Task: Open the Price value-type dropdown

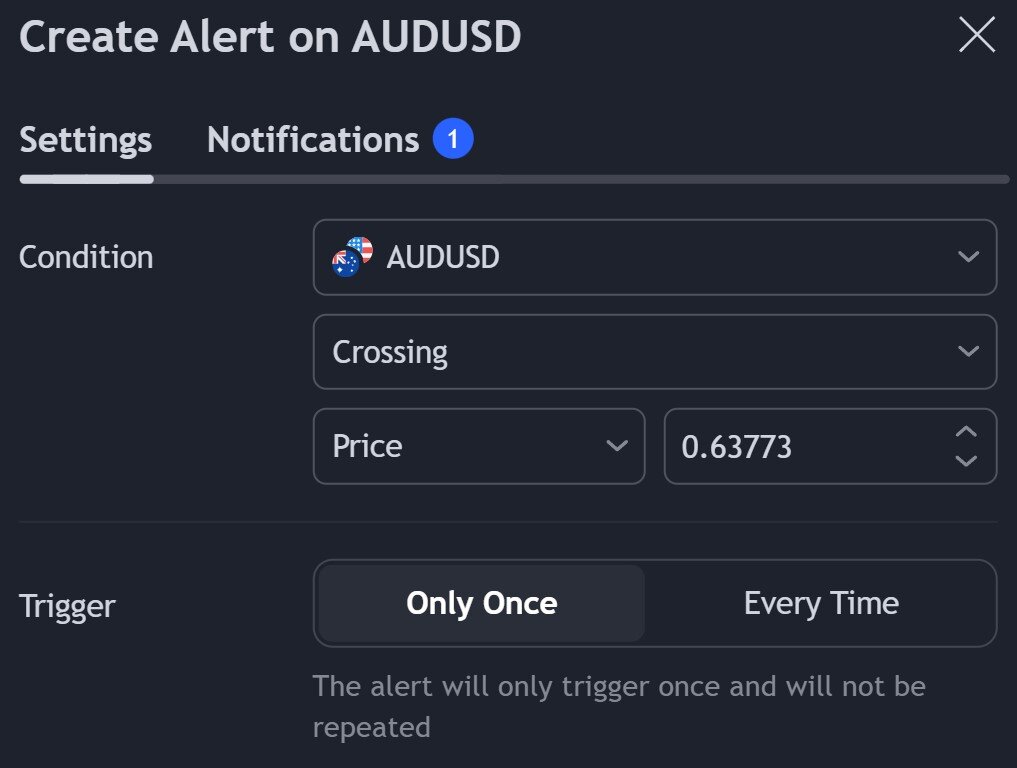Action: 479,446
